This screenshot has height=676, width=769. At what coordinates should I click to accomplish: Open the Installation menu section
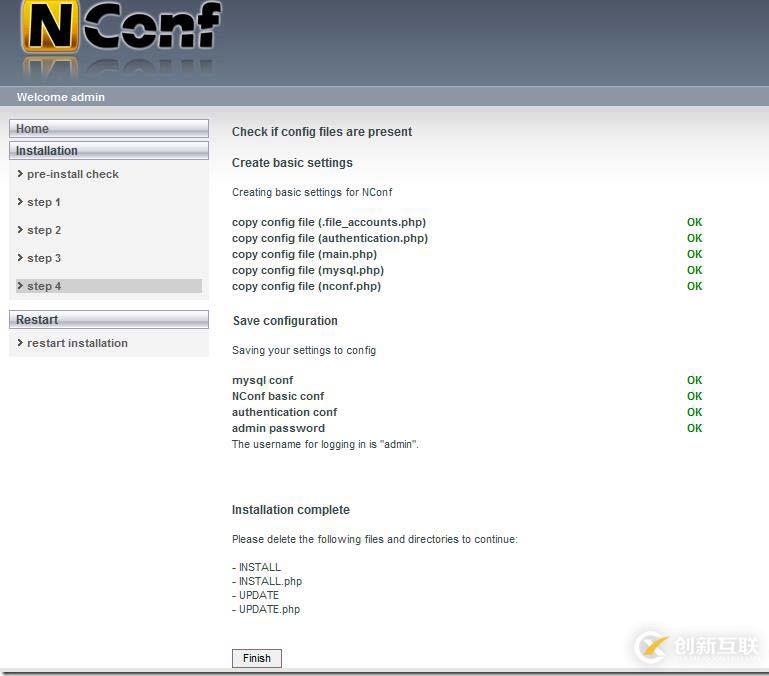click(x=109, y=151)
